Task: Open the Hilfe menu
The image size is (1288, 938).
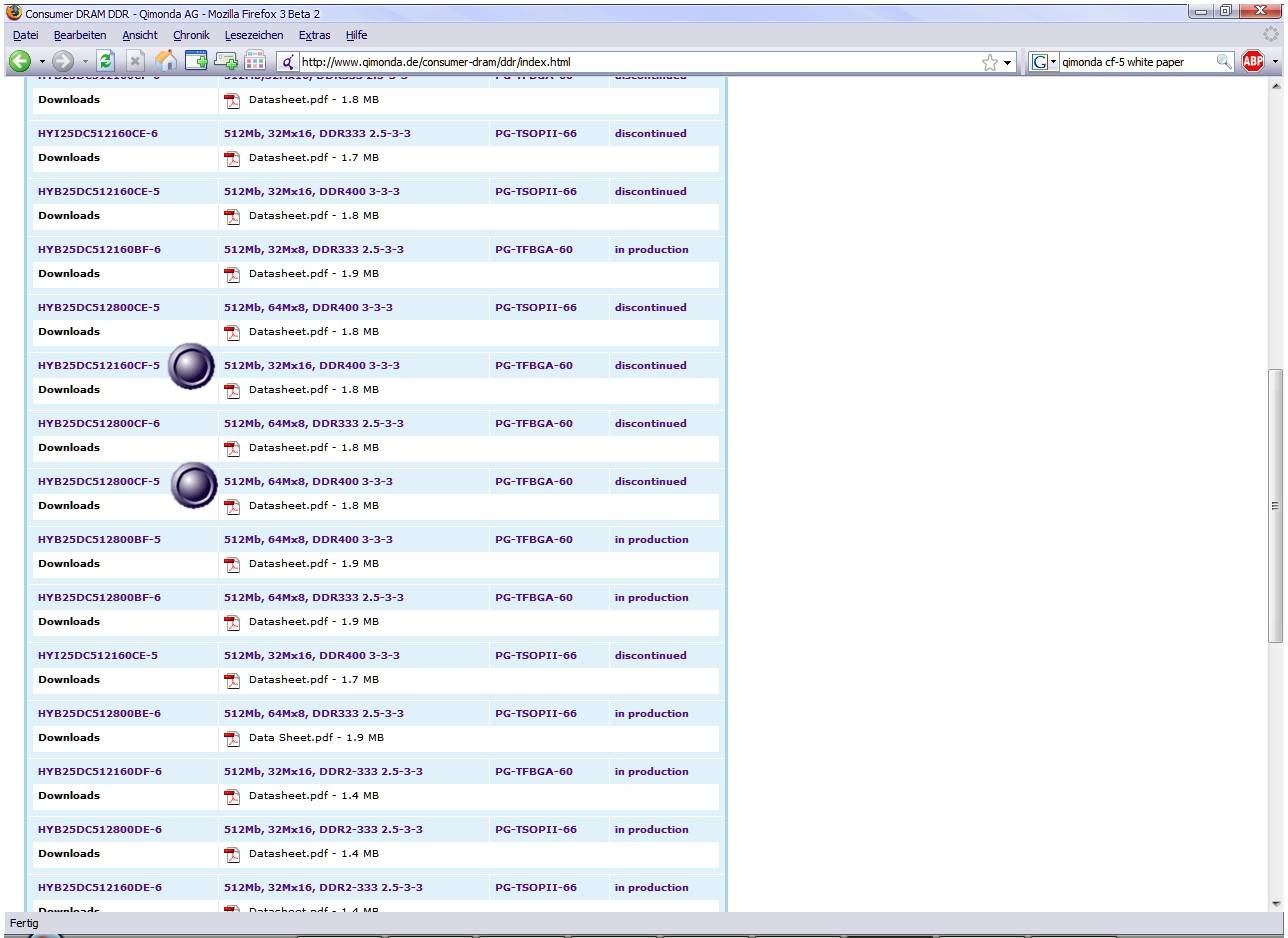Action: tap(356, 35)
